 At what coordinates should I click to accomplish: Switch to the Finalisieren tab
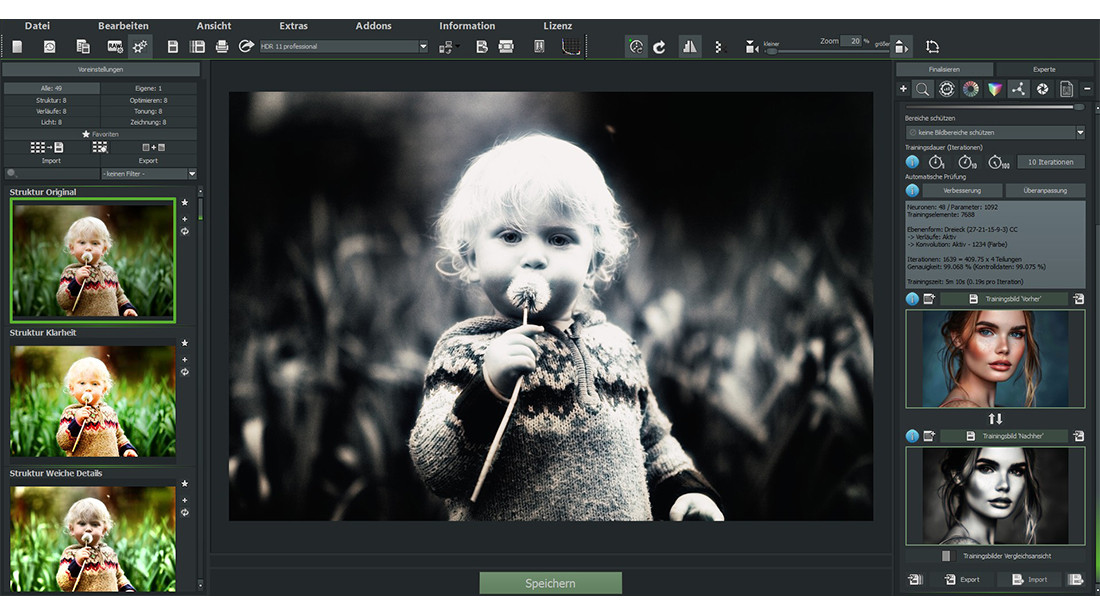point(946,69)
